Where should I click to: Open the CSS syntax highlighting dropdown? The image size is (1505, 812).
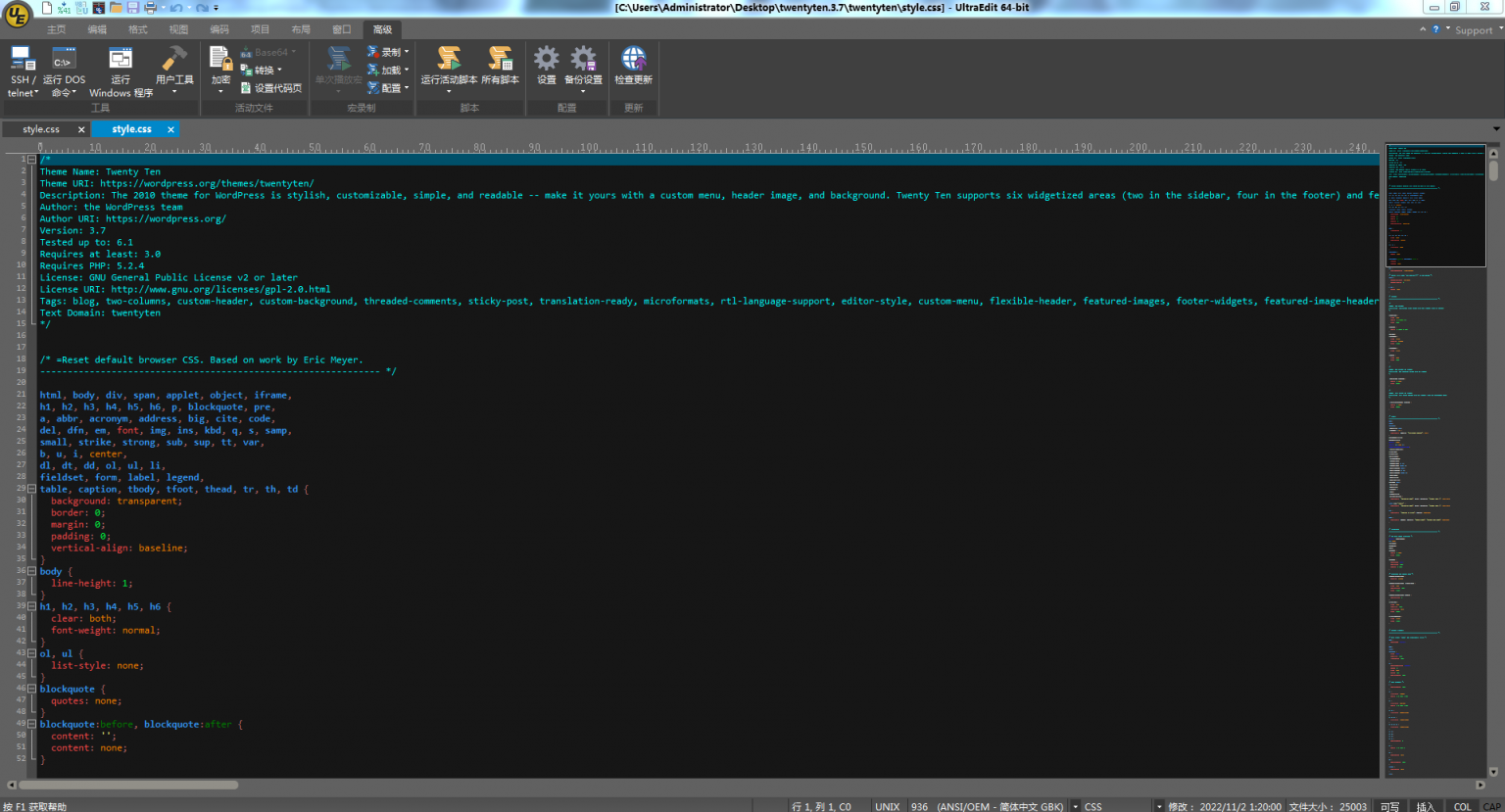point(1117,806)
